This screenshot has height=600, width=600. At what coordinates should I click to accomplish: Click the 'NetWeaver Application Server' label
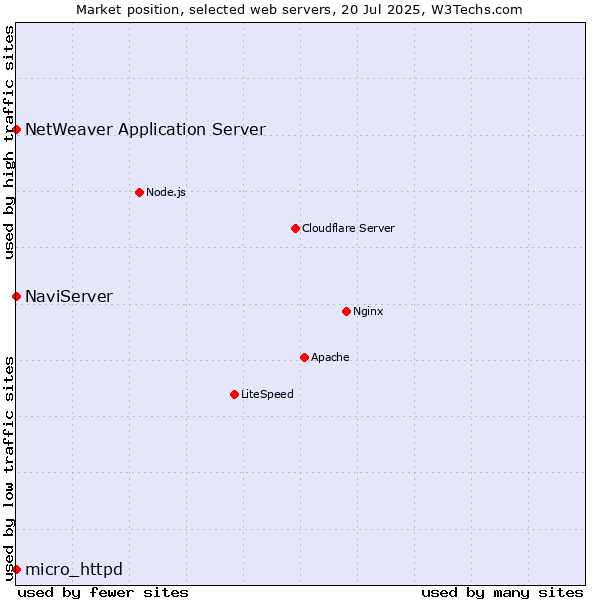[145, 129]
